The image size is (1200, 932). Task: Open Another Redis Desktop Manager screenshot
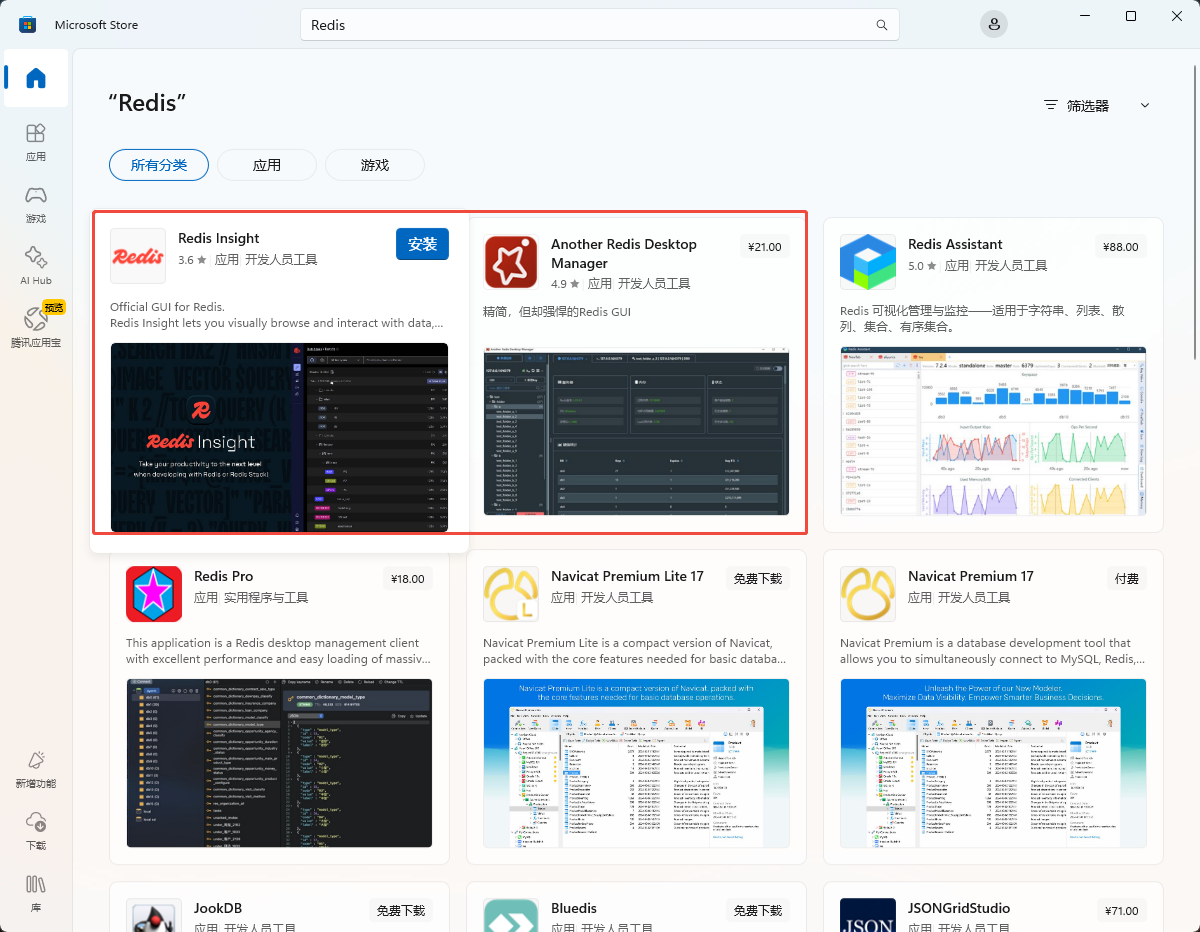click(636, 431)
